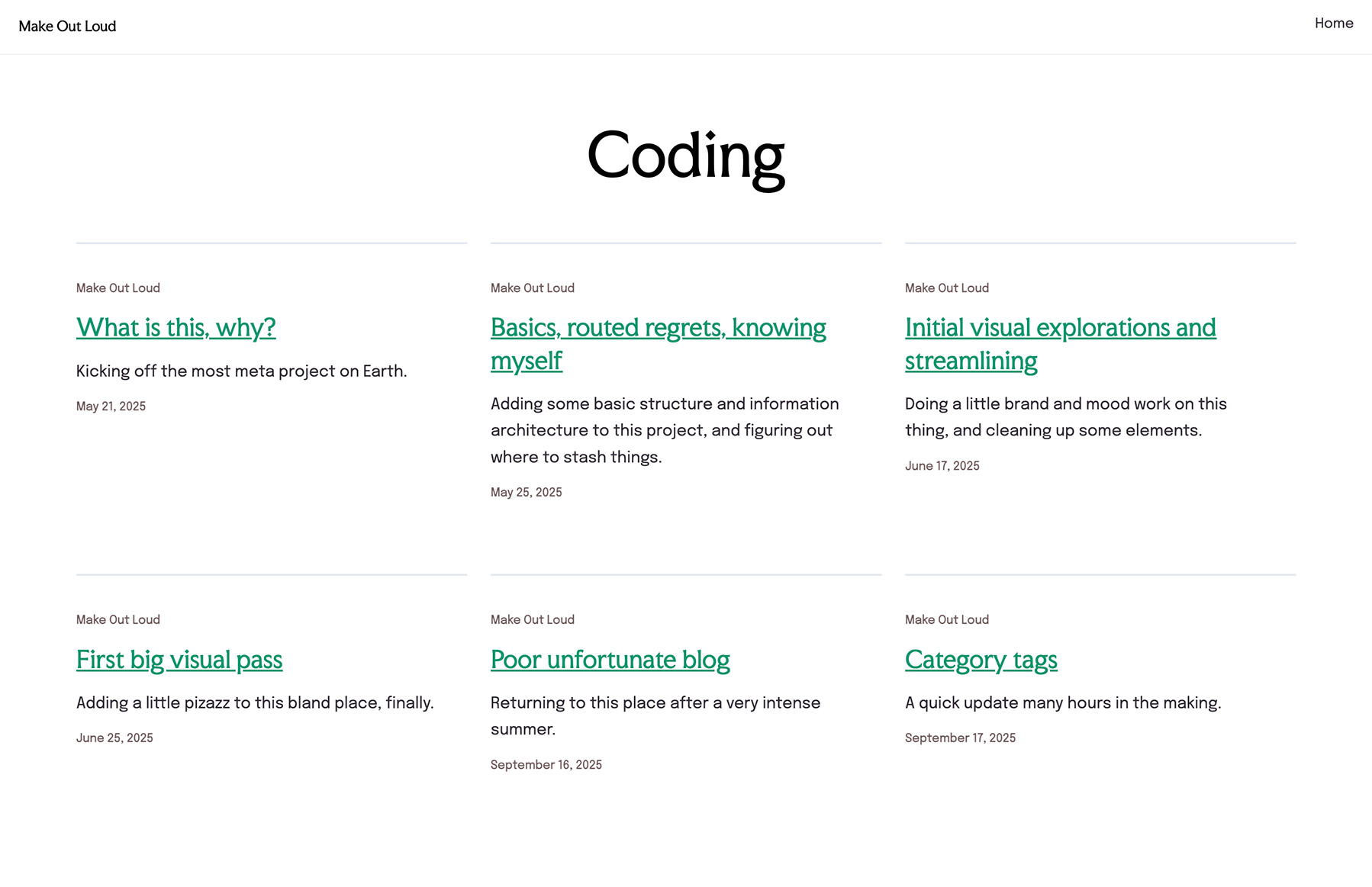The height and width of the screenshot is (887, 1372).
Task: Click "Adding a little pizazz" description text
Action: pyautogui.click(x=254, y=703)
